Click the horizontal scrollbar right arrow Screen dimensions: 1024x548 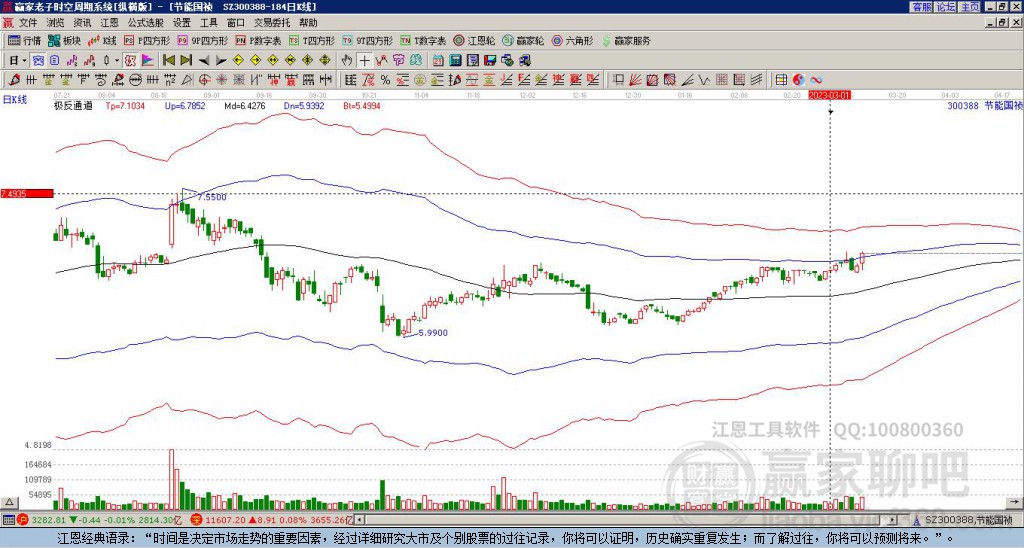[x=893, y=520]
